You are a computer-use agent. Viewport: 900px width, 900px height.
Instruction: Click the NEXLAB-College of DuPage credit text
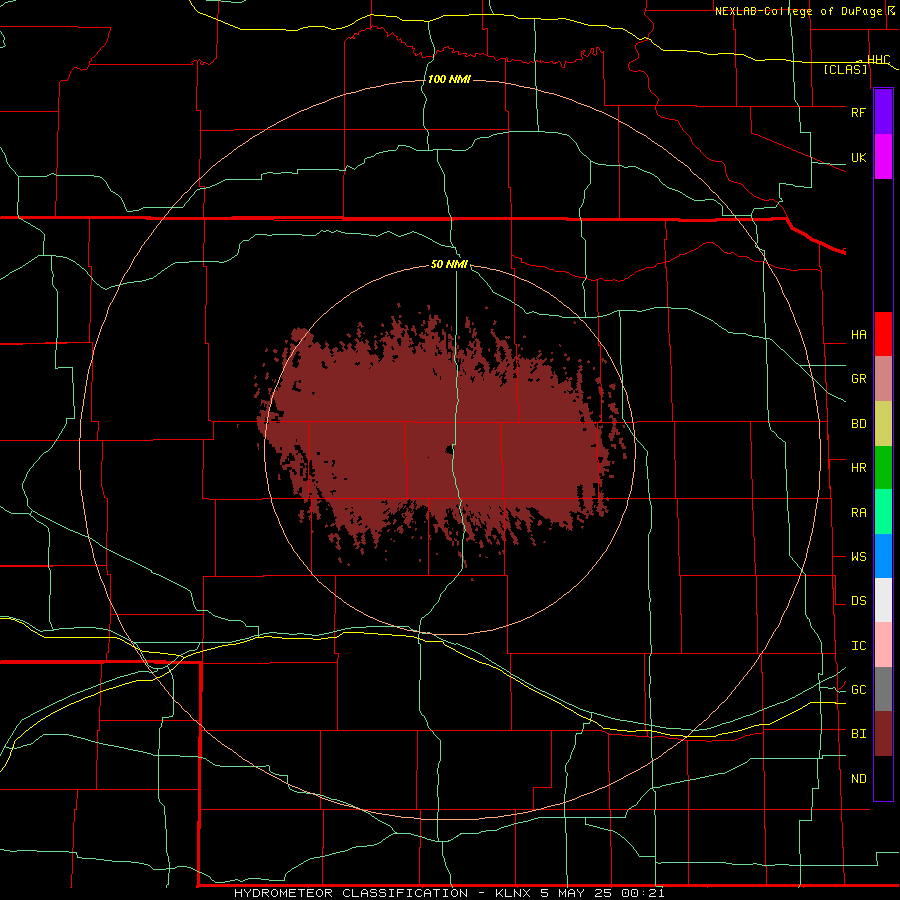798,11
